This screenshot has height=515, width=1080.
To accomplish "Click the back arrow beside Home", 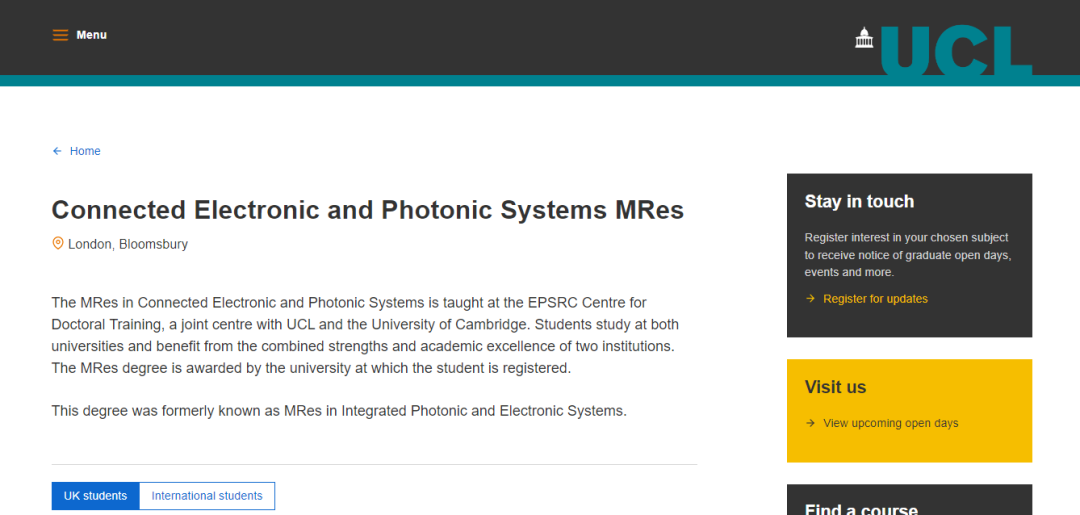I will point(57,151).
